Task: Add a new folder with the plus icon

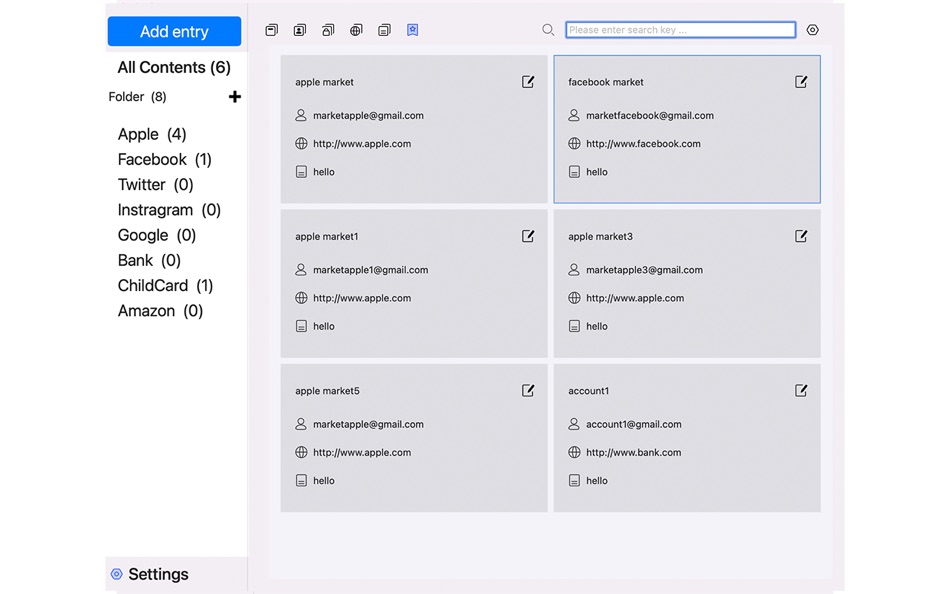Action: (x=234, y=96)
